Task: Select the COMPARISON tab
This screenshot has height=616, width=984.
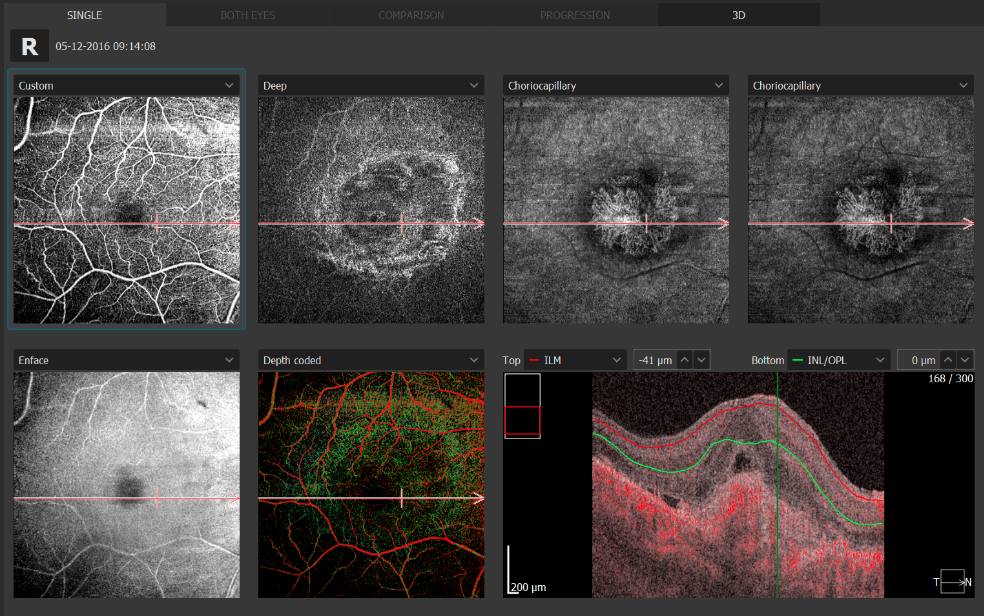Action: [411, 15]
